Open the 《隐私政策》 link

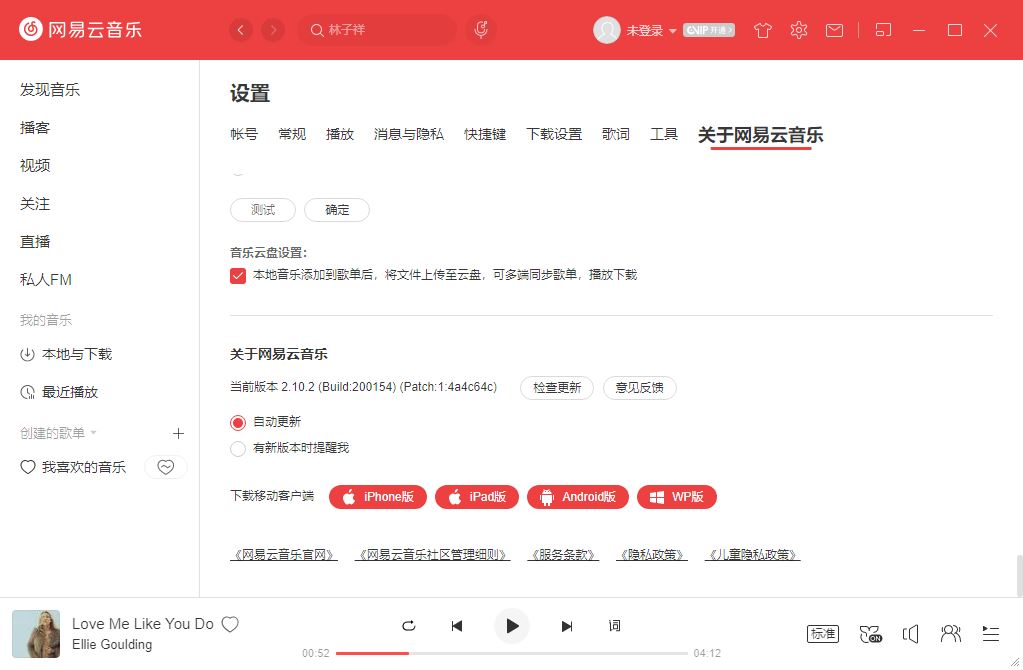point(651,553)
